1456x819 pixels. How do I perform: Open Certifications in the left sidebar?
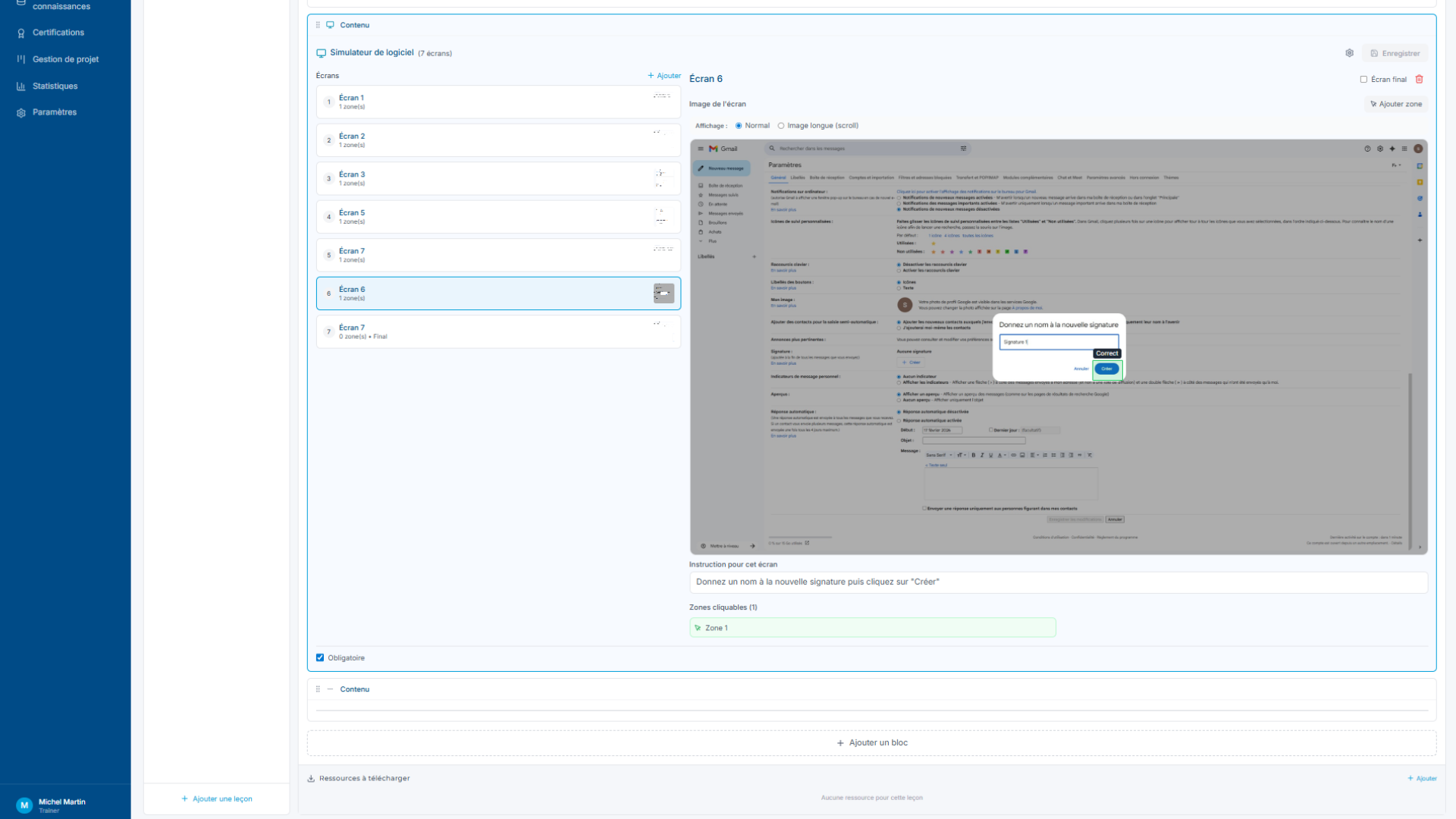click(57, 33)
